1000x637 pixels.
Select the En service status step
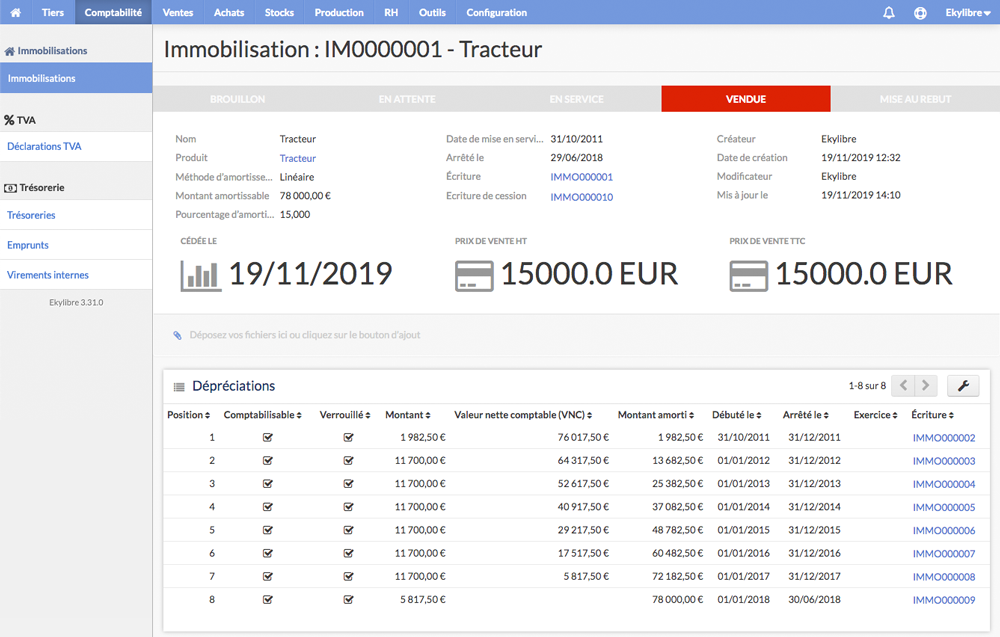tap(577, 99)
